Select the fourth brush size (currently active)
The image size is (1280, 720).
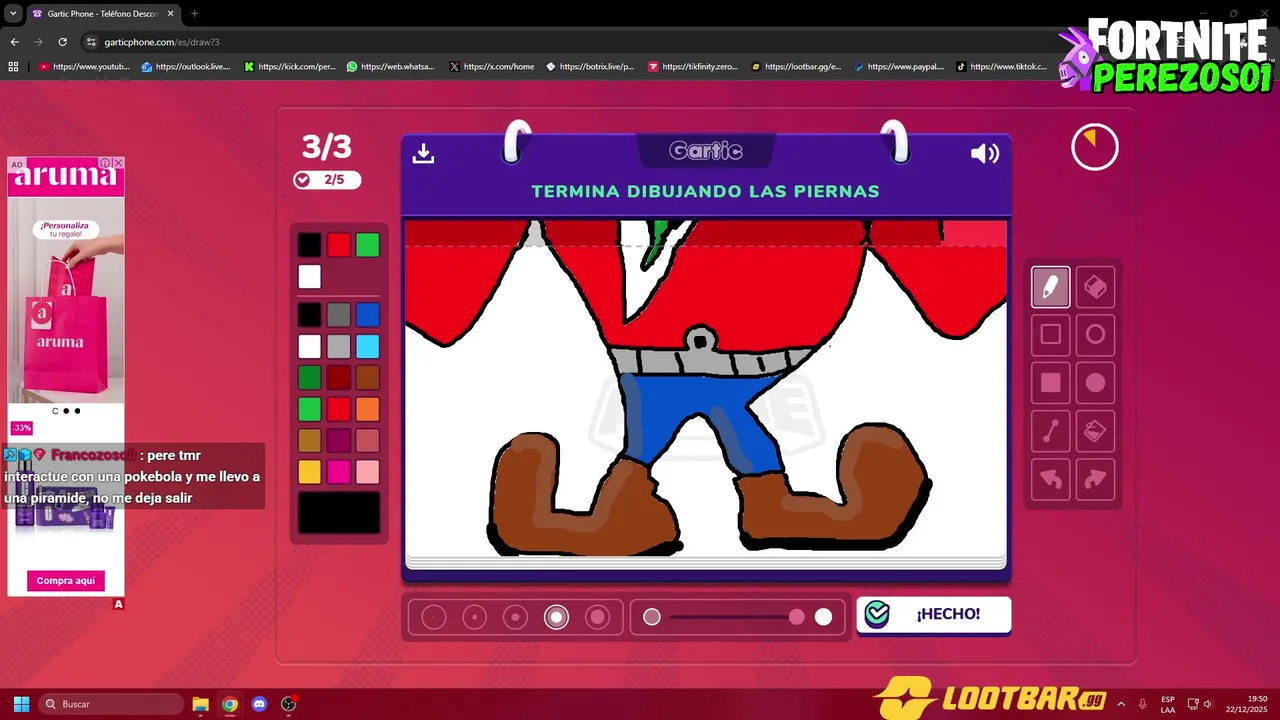(556, 617)
